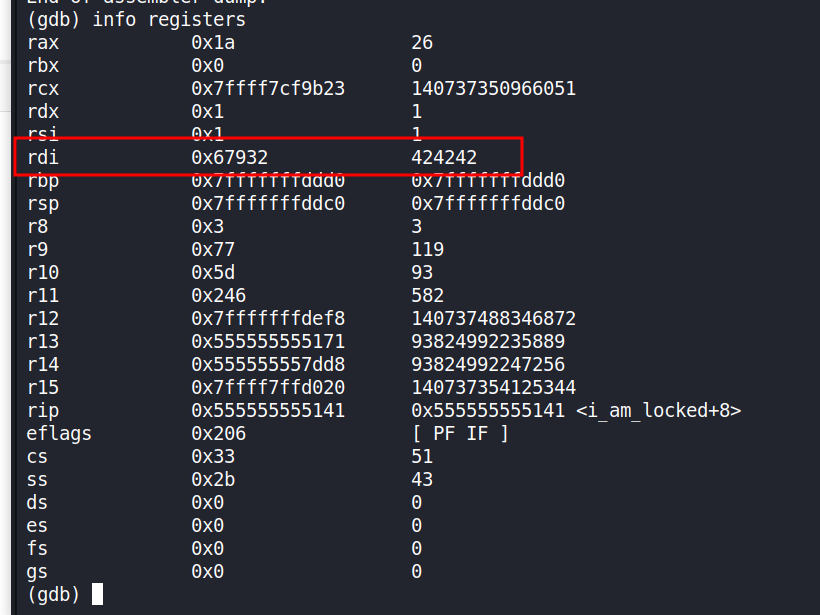The image size is (820, 615).
Task: Click the gdb prompt cursor block
Action: [x=97, y=594]
